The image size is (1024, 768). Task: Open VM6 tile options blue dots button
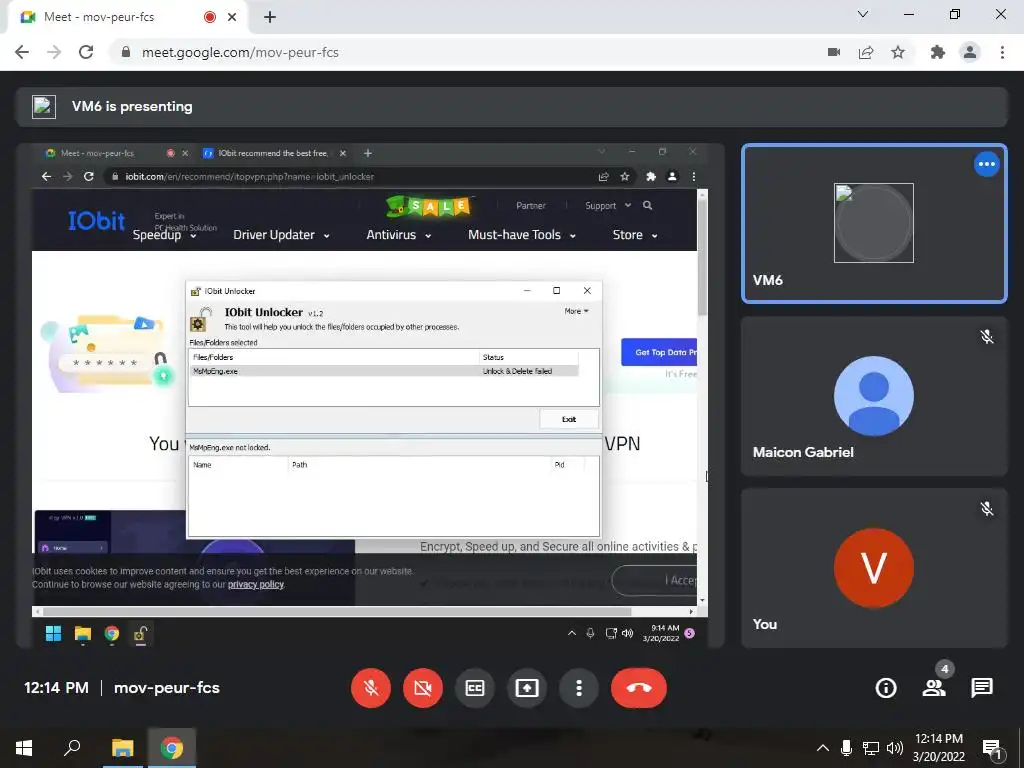pos(986,164)
